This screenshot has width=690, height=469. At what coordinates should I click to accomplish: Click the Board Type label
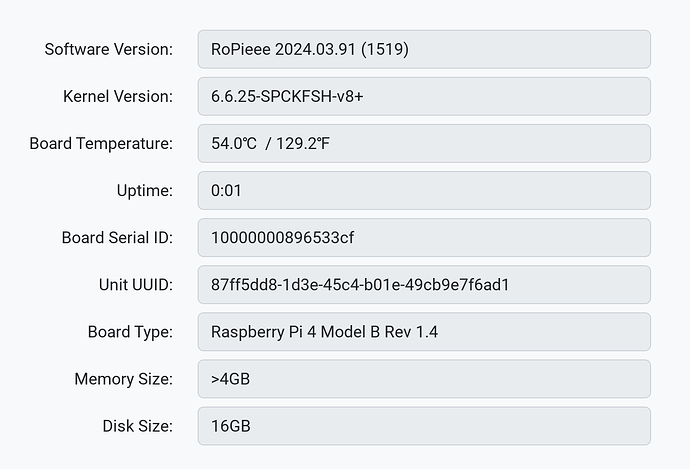tap(130, 332)
